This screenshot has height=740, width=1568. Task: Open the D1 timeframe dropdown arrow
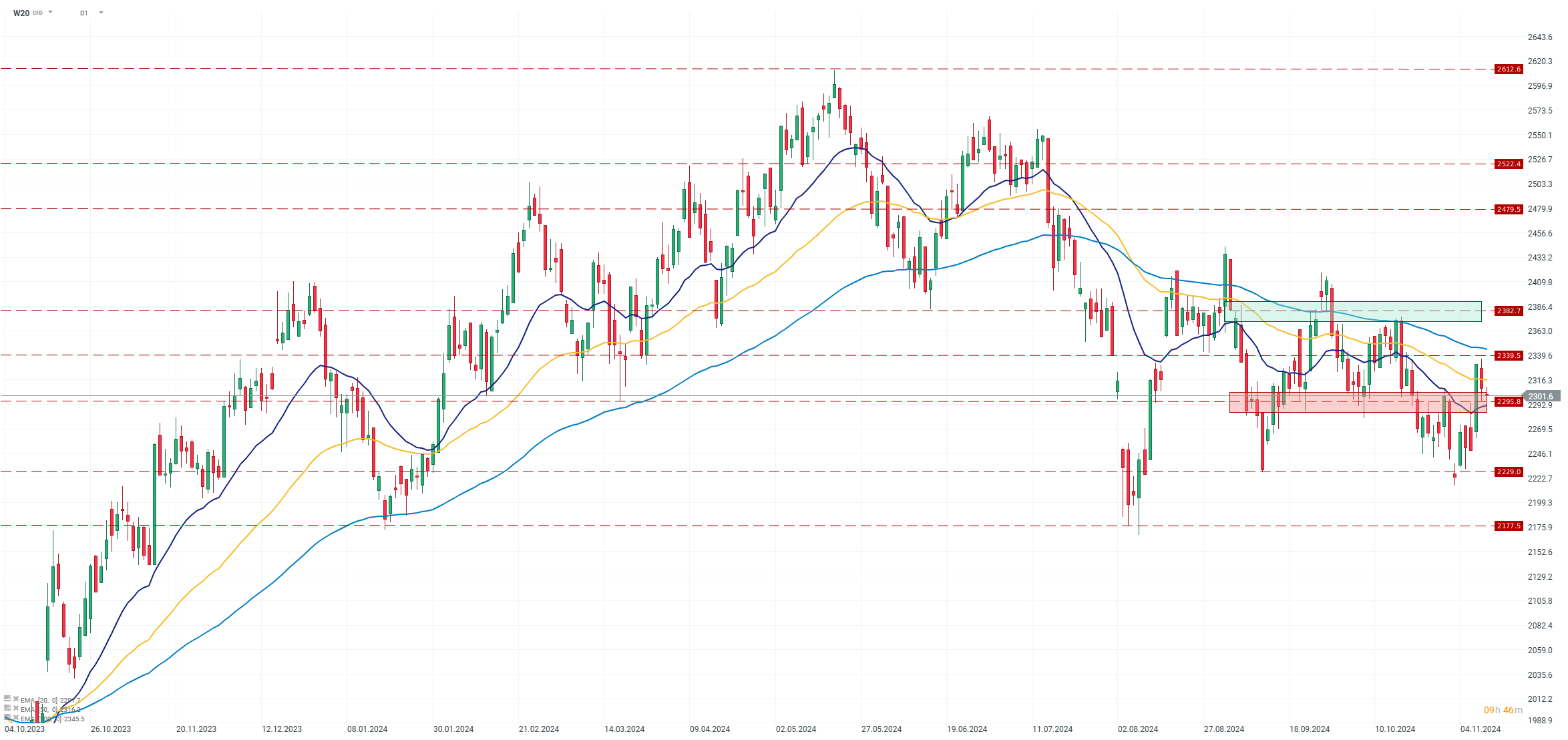click(101, 12)
